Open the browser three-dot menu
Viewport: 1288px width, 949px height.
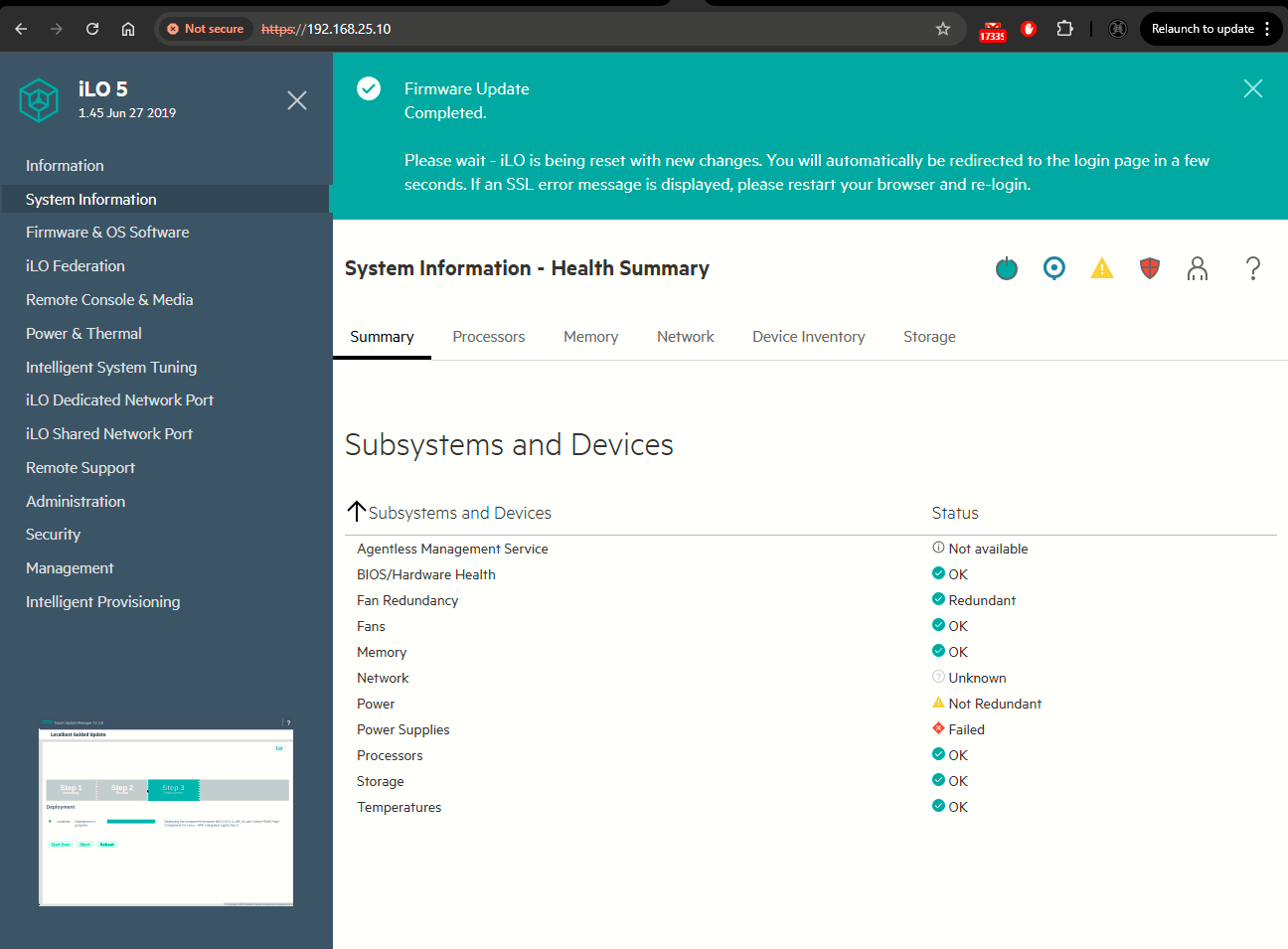pos(1267,29)
